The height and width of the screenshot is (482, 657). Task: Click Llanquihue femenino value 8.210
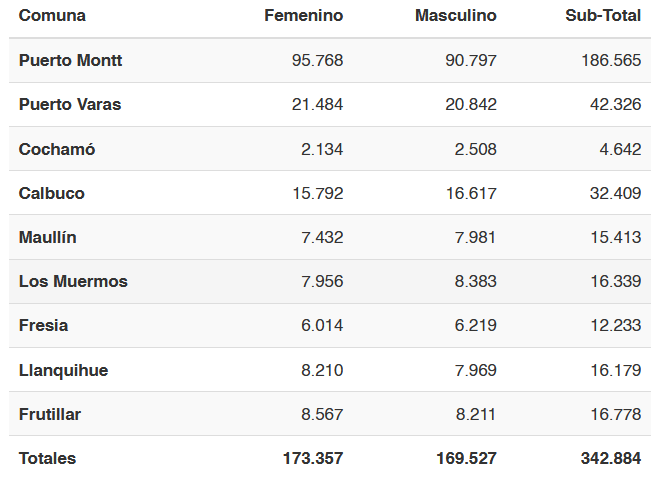coord(322,371)
